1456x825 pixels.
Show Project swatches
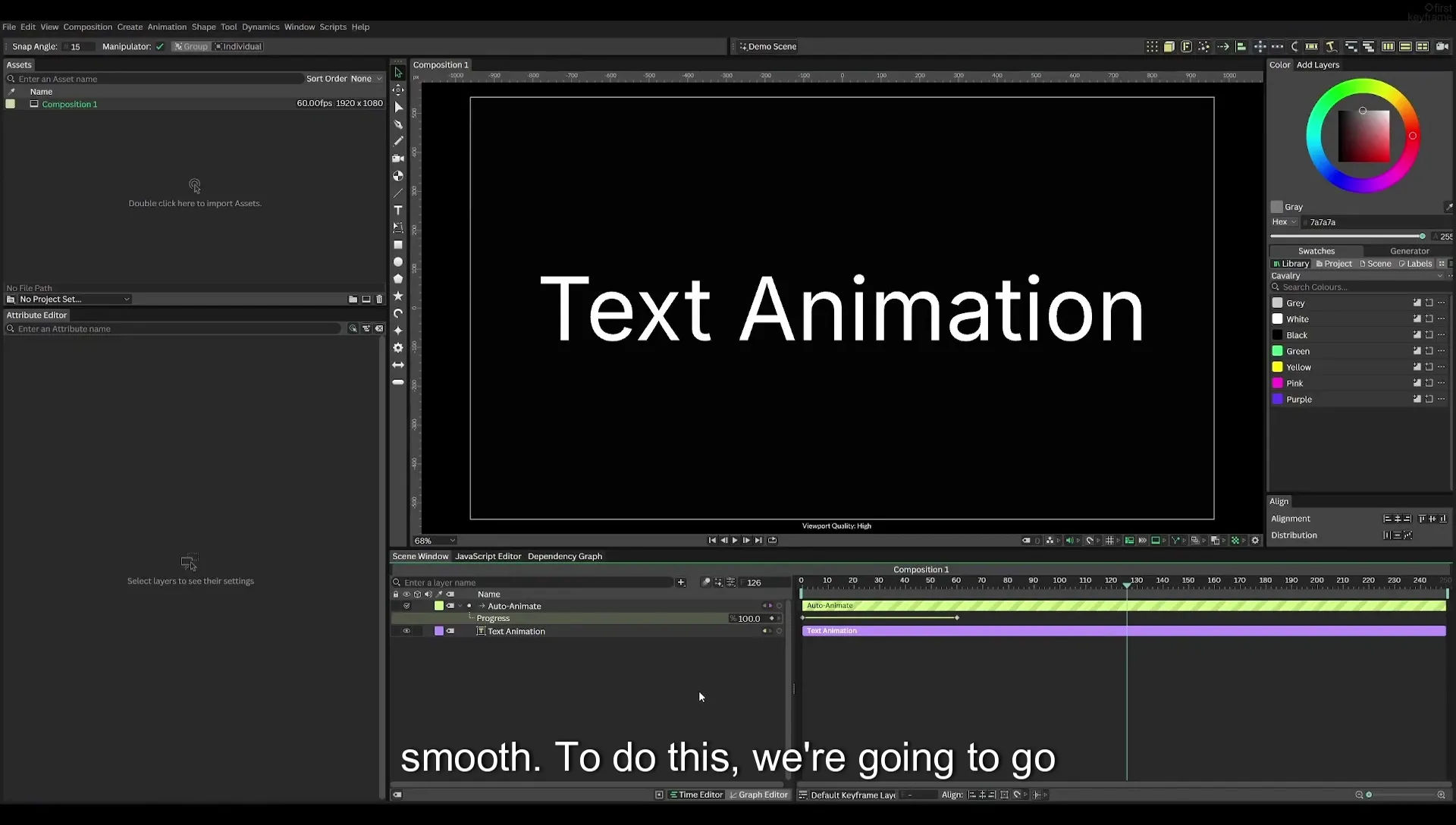click(x=1334, y=264)
